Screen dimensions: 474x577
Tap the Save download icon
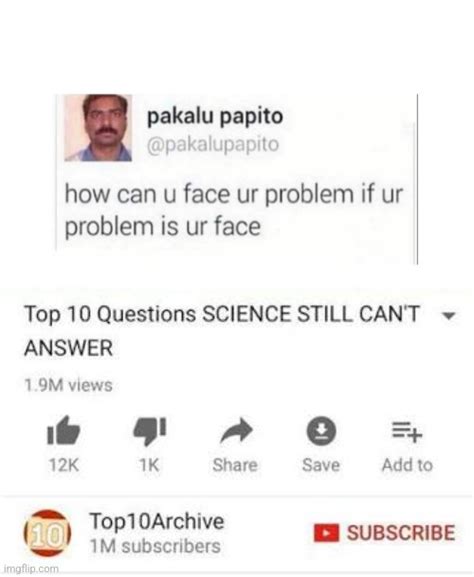(321, 430)
